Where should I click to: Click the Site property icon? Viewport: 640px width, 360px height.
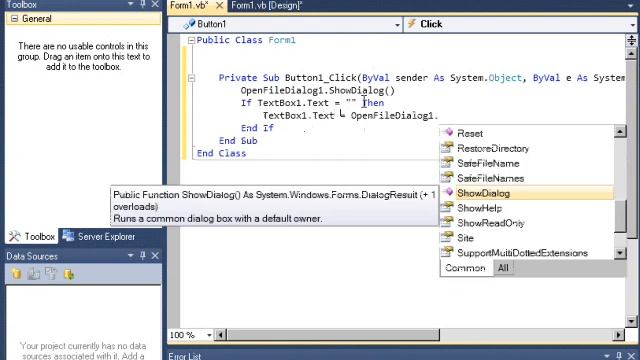point(447,237)
